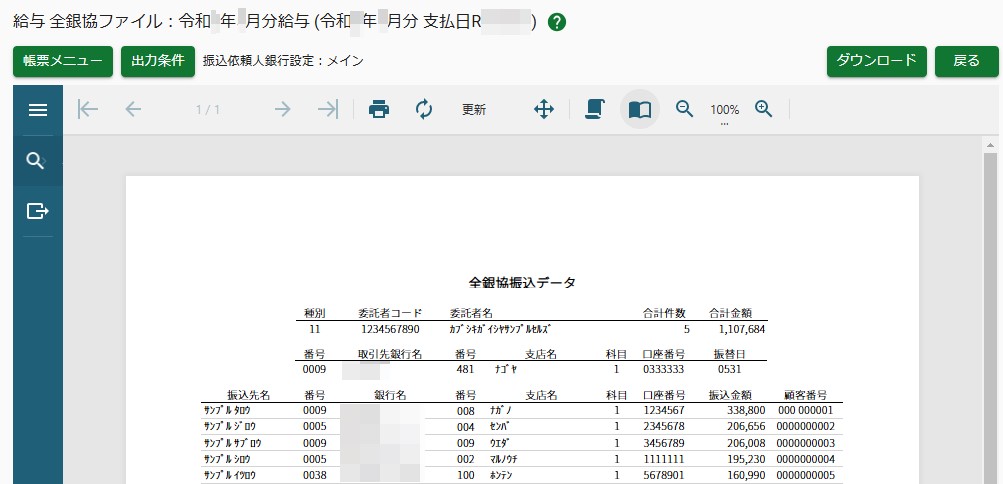Switch to continuous scroll view icon
The width and height of the screenshot is (1003, 484).
tap(595, 109)
